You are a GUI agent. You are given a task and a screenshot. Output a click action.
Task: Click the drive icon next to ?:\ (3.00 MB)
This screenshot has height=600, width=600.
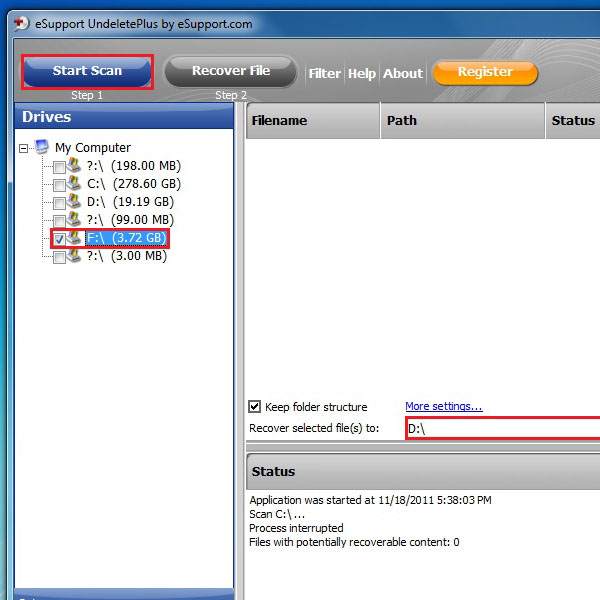click(74, 256)
